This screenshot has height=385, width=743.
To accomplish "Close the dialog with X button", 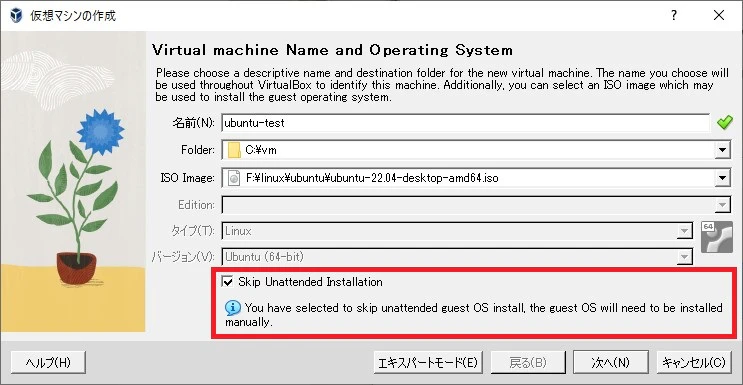I will (x=719, y=16).
